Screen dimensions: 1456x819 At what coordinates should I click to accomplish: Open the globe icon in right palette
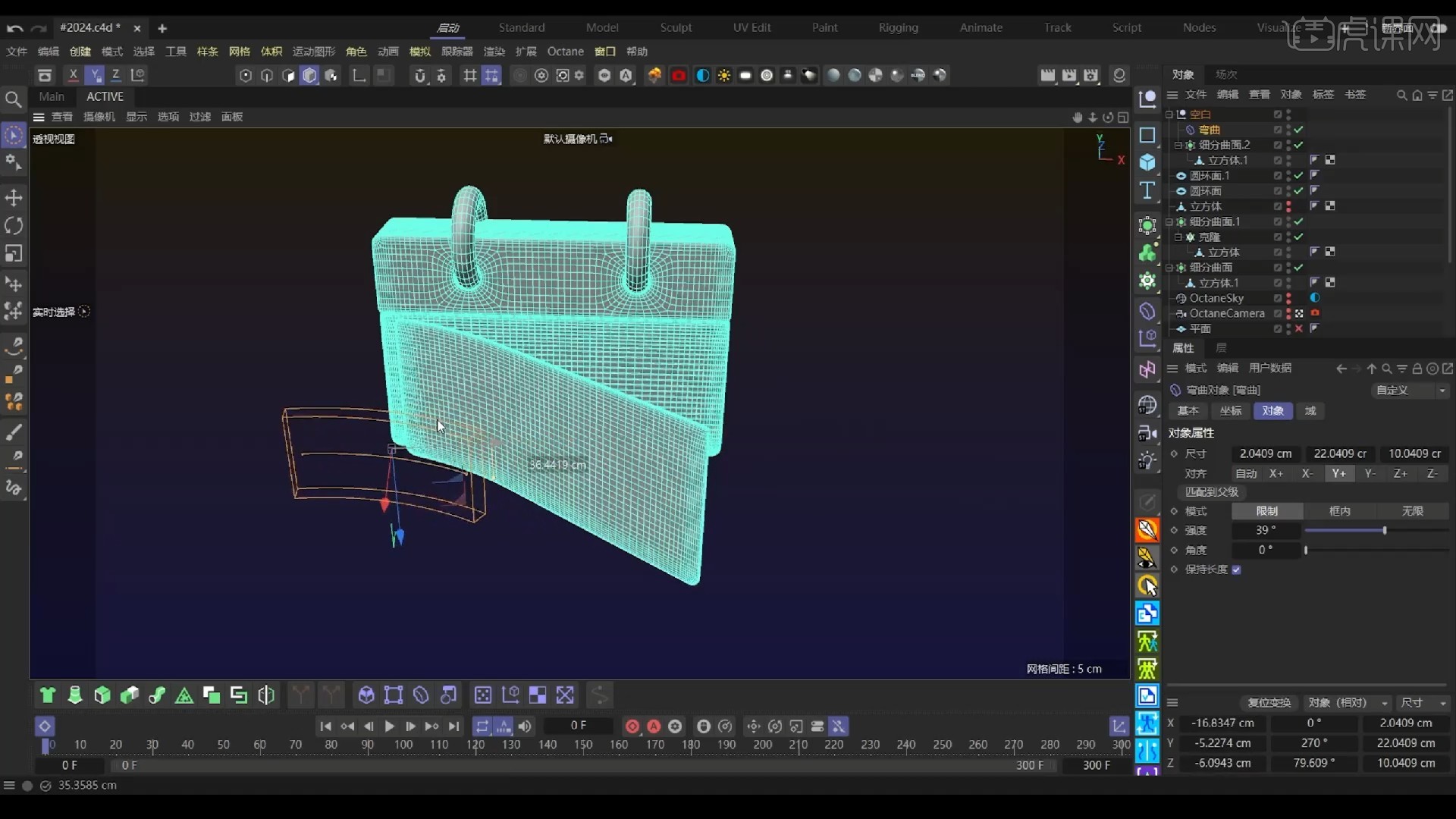(1147, 405)
